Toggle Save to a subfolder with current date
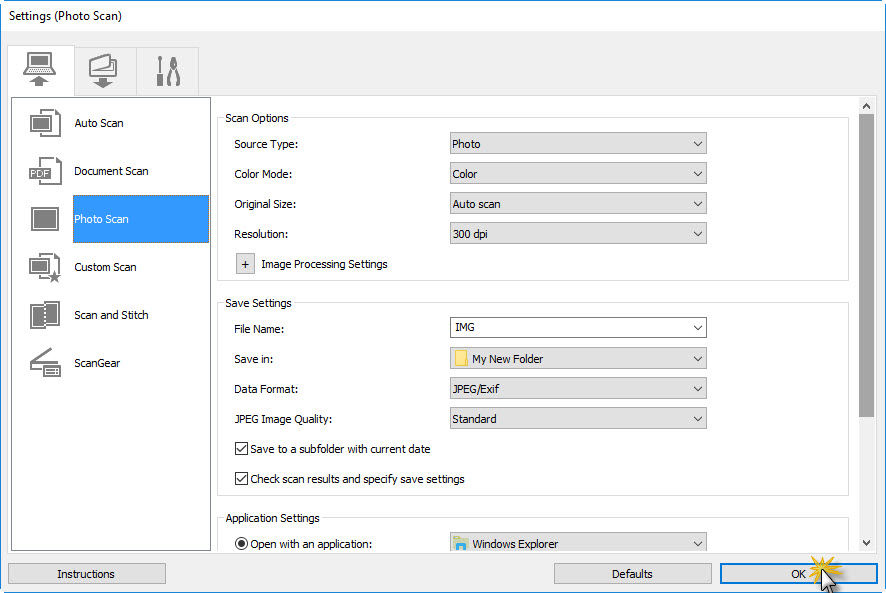Screen dimensions: 886x593 (241, 449)
